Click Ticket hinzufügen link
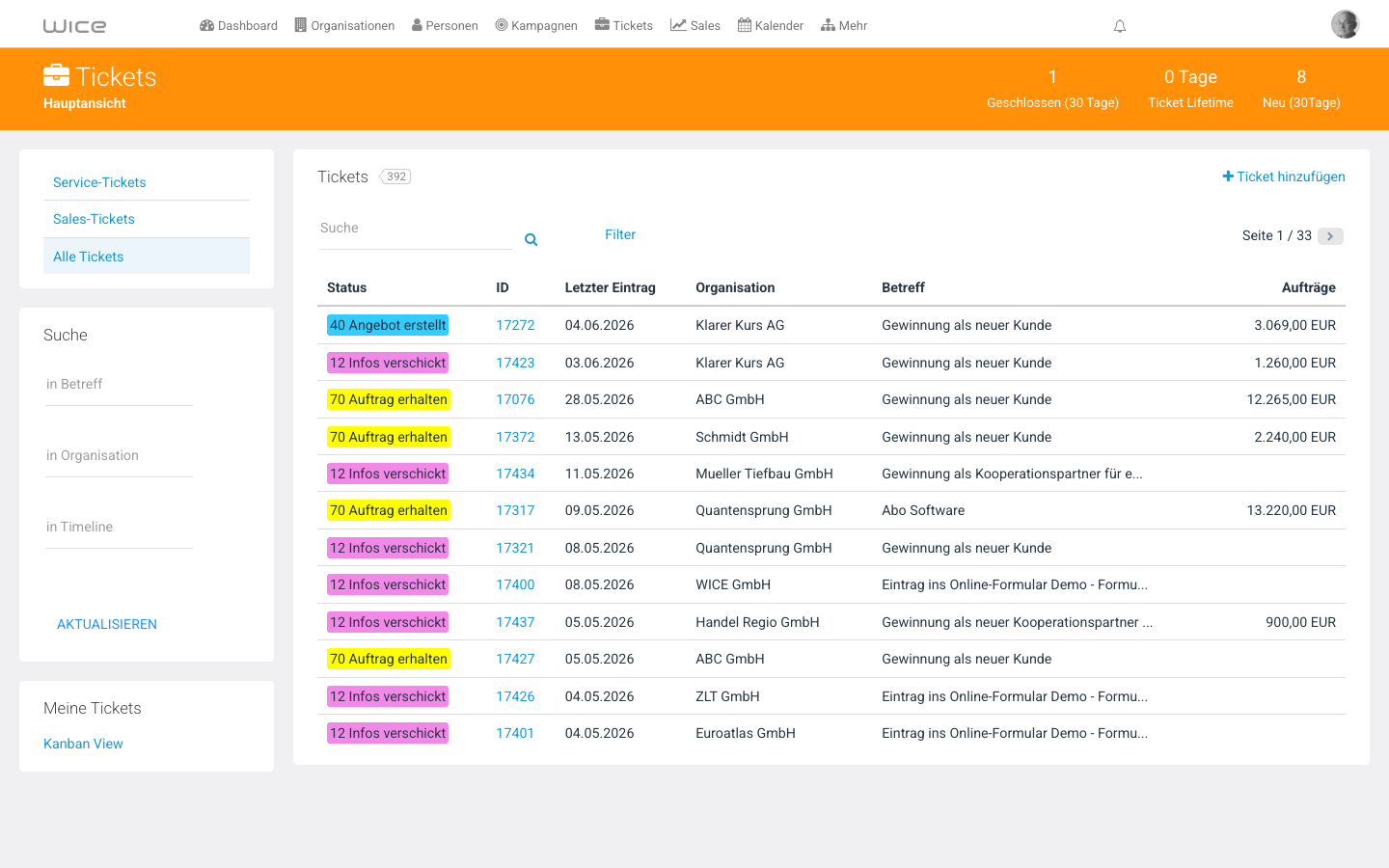Screen dimensions: 1389x868 point(1284,176)
